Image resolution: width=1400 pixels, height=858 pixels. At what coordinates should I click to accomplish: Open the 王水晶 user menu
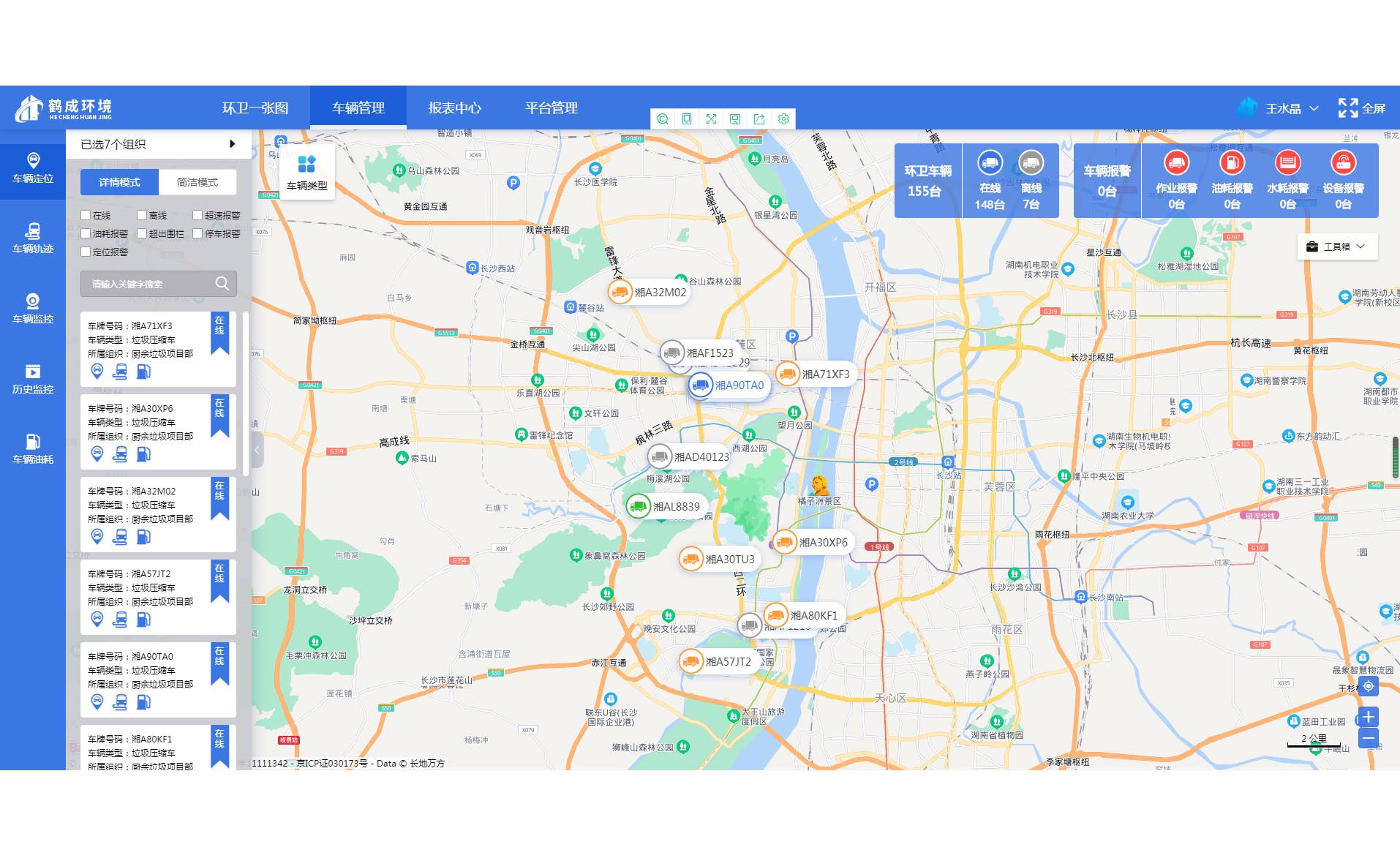click(x=1283, y=108)
